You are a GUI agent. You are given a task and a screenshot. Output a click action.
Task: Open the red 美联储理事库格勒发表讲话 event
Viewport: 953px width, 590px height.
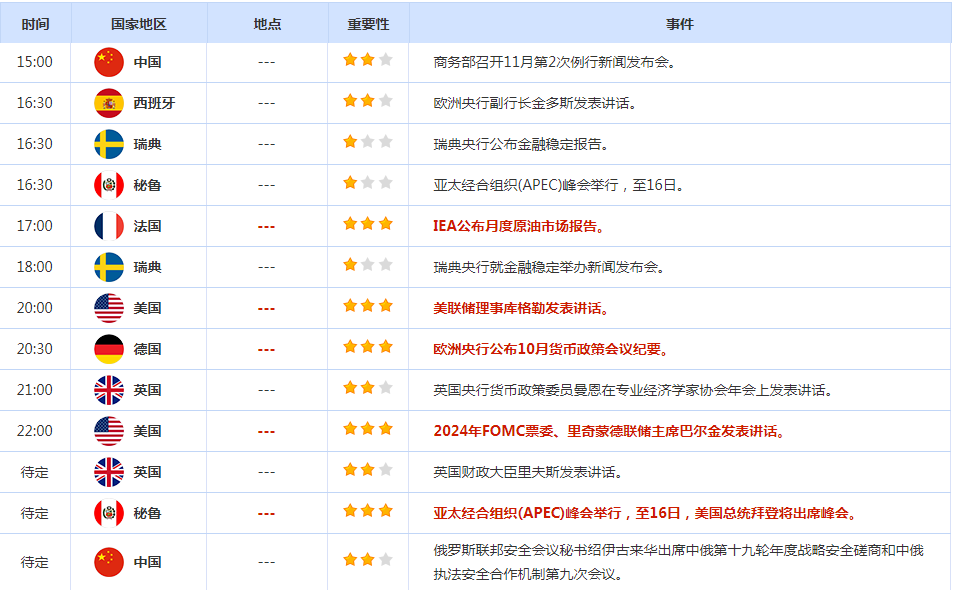[x=521, y=308]
